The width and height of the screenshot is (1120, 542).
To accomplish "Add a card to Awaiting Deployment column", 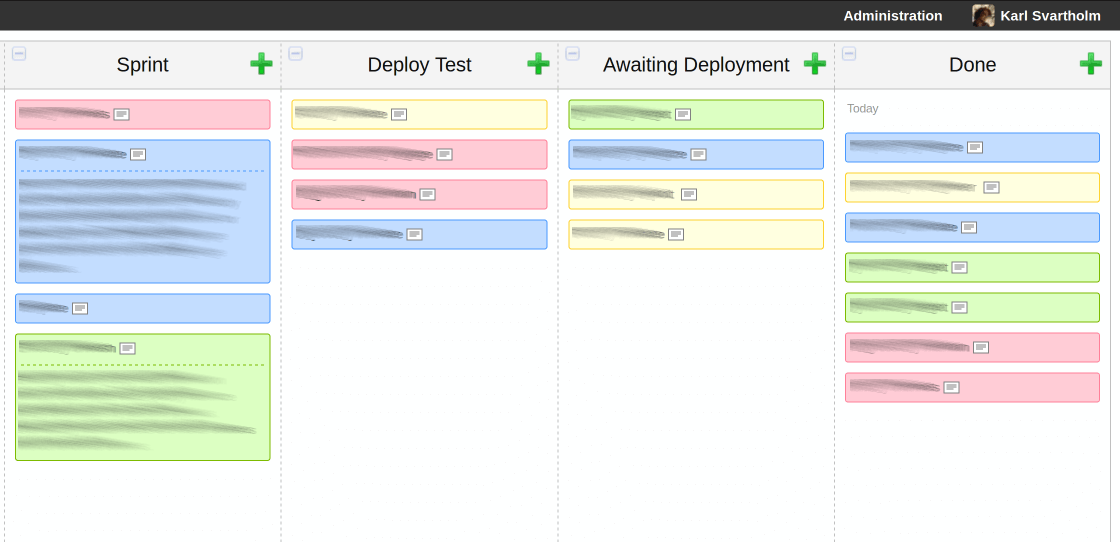I will pyautogui.click(x=815, y=65).
